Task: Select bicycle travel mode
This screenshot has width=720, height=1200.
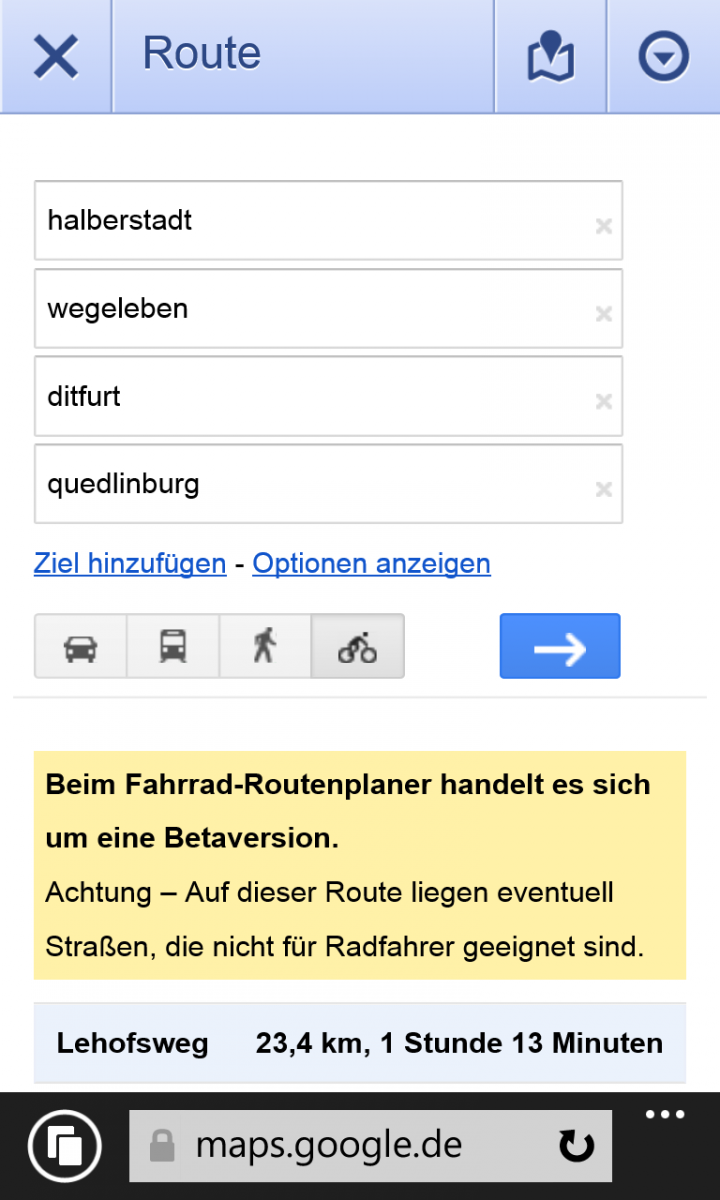Action: click(358, 646)
